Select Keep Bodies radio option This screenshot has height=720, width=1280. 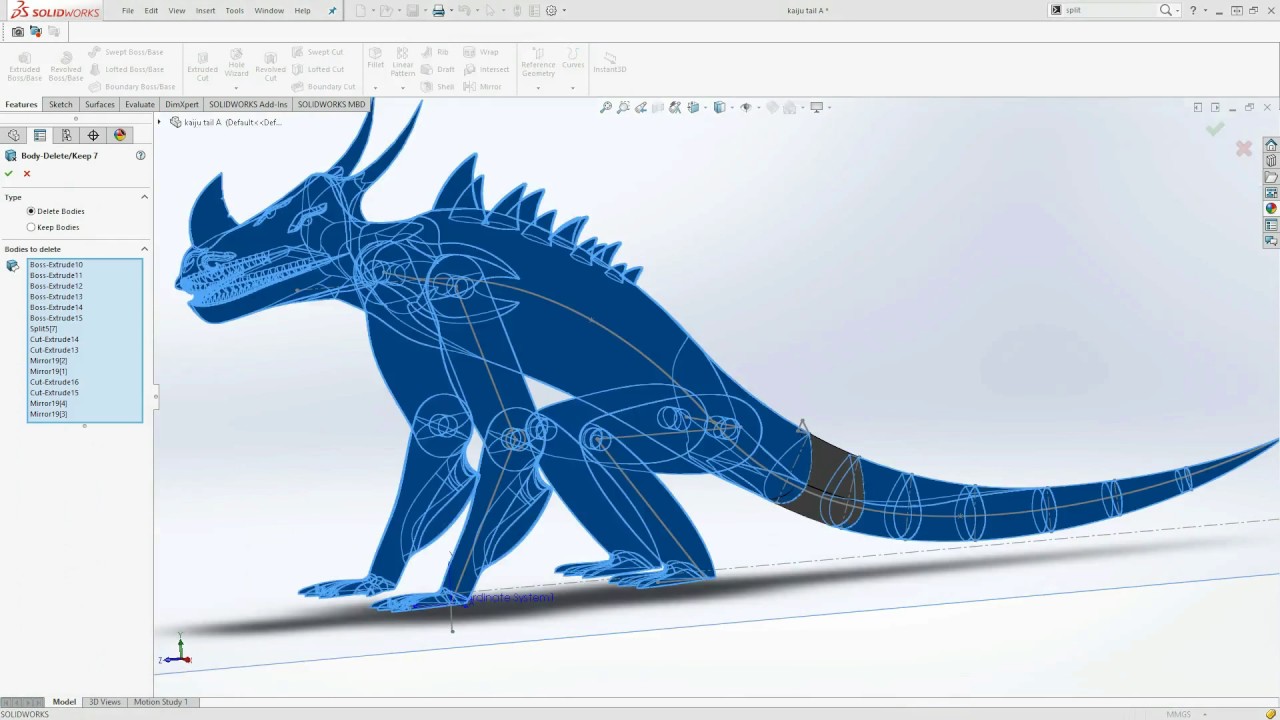point(31,227)
